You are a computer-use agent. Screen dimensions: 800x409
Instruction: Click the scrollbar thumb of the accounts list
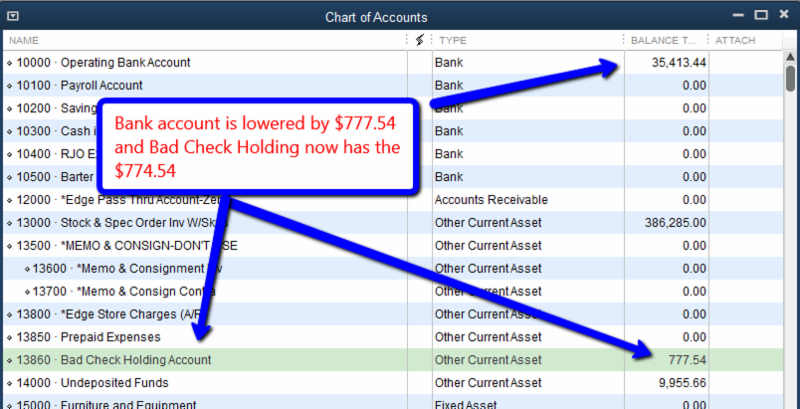(x=790, y=80)
